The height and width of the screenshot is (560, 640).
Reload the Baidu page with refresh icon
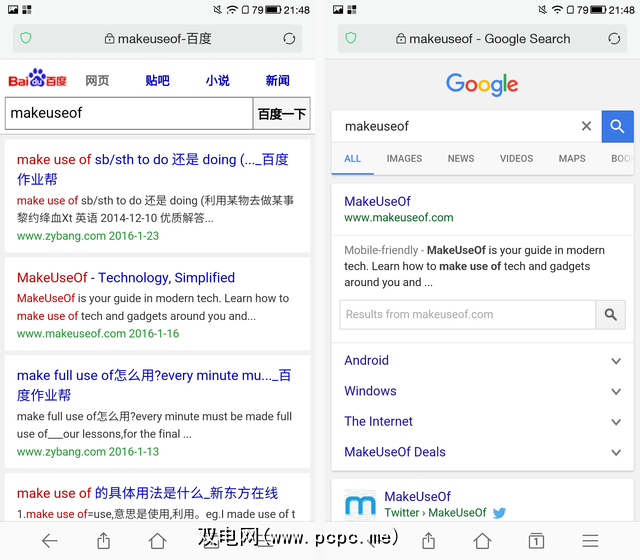pyautogui.click(x=289, y=39)
